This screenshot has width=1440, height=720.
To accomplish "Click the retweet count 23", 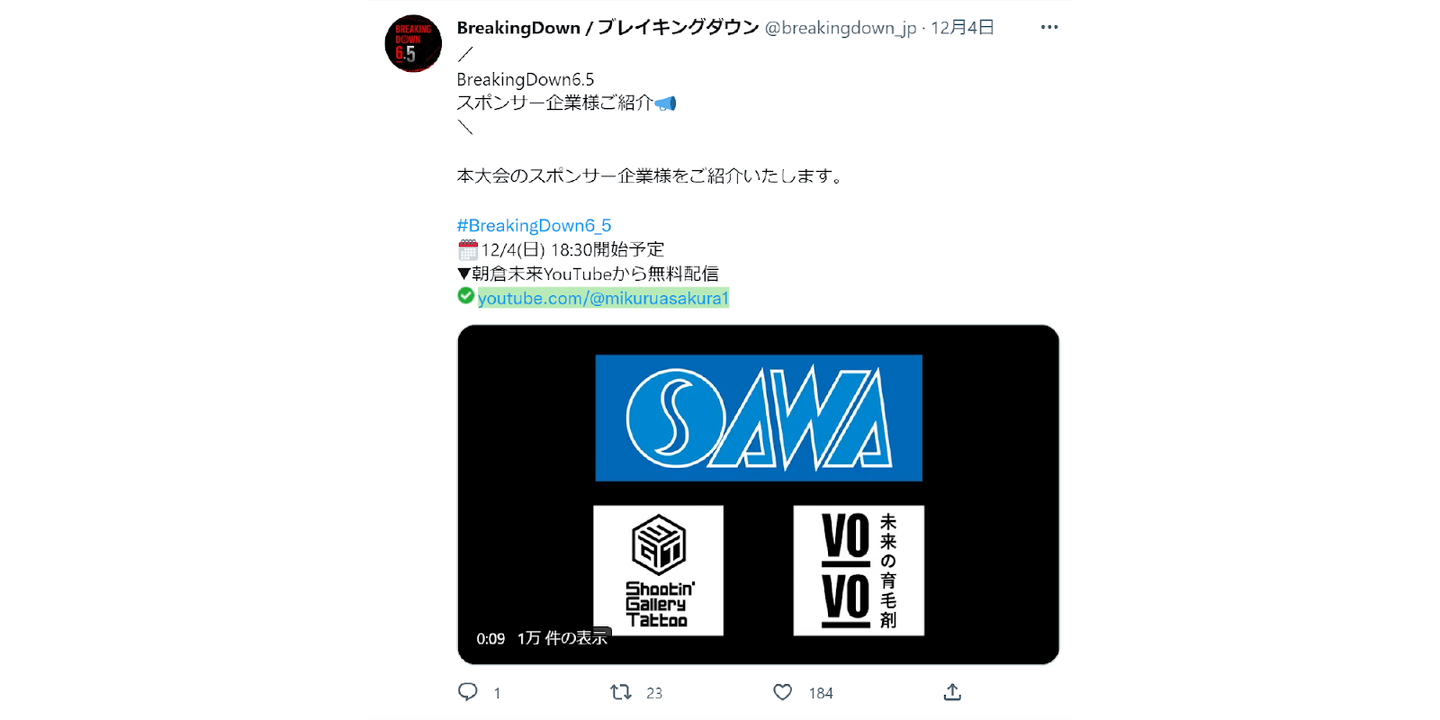I will tap(654, 693).
